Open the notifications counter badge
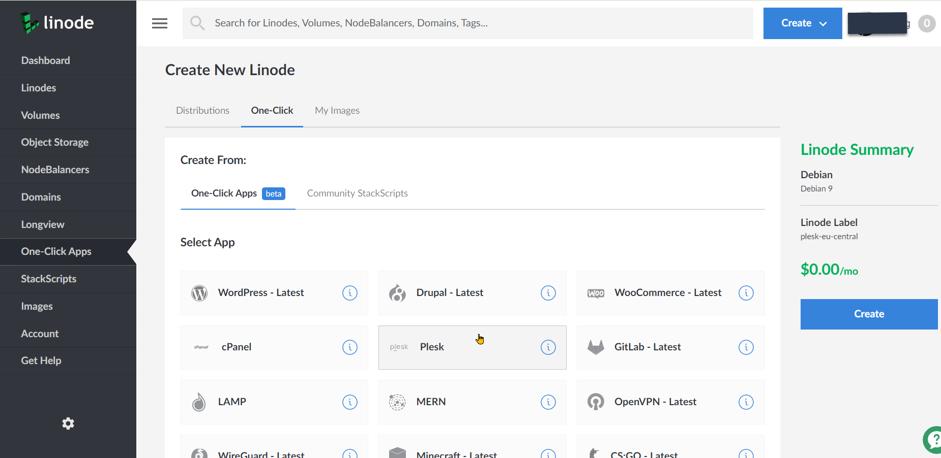941x458 pixels. click(x=927, y=24)
